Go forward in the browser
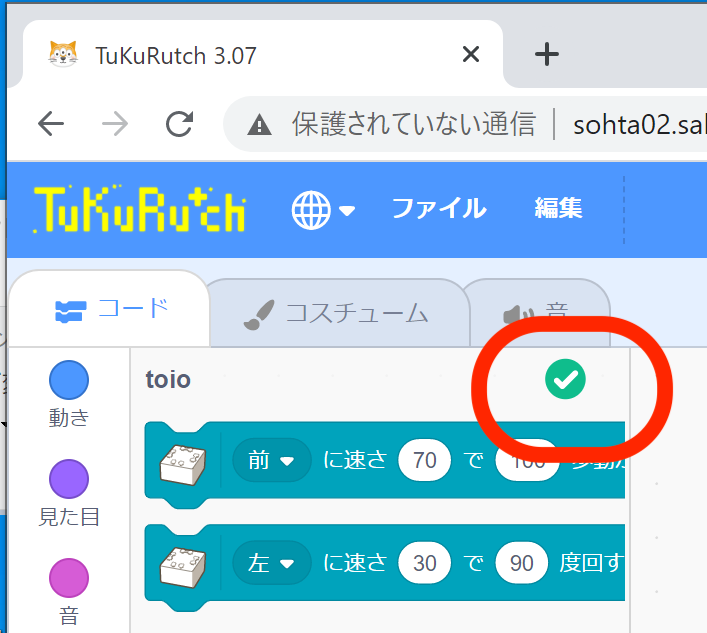The image size is (707, 633). (x=115, y=124)
